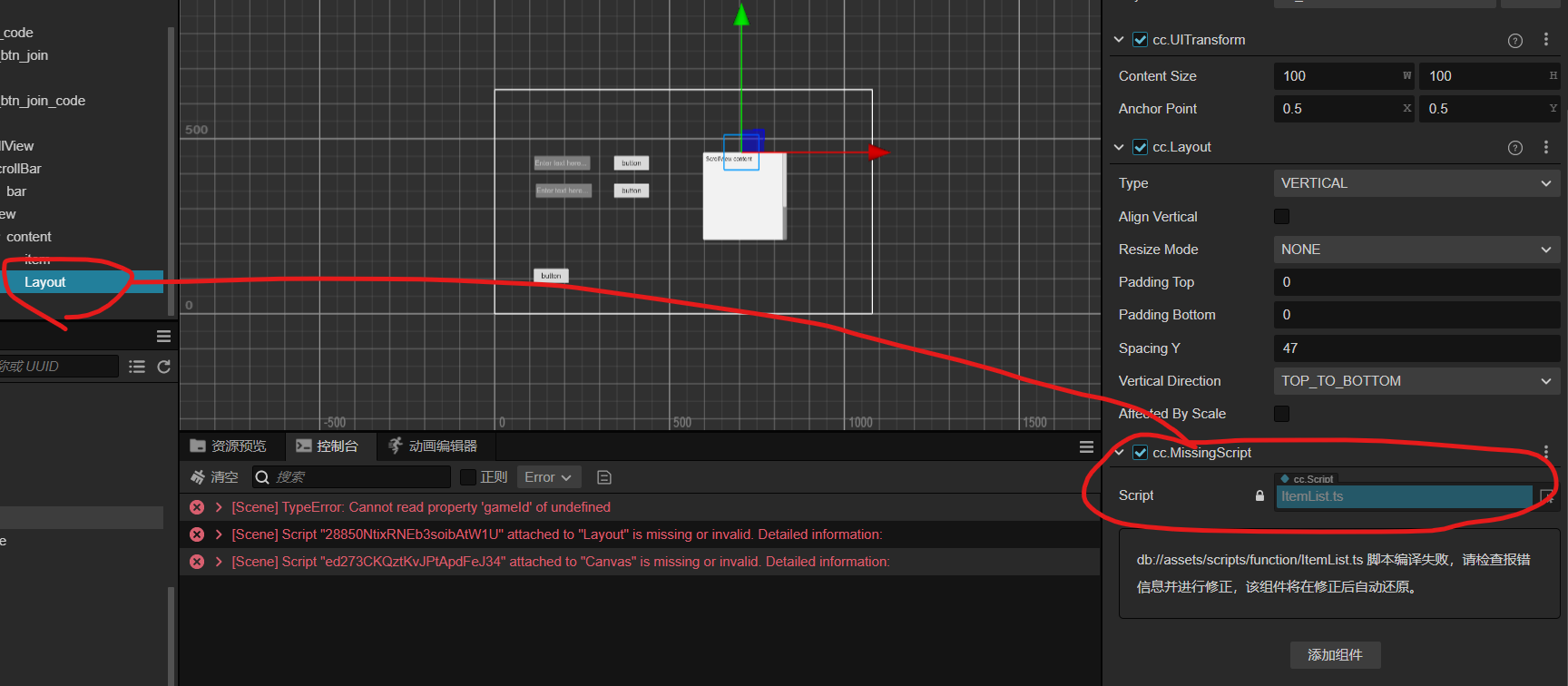Click error icon of the TypeError log
The width and height of the screenshot is (1568, 686).
pyautogui.click(x=197, y=507)
